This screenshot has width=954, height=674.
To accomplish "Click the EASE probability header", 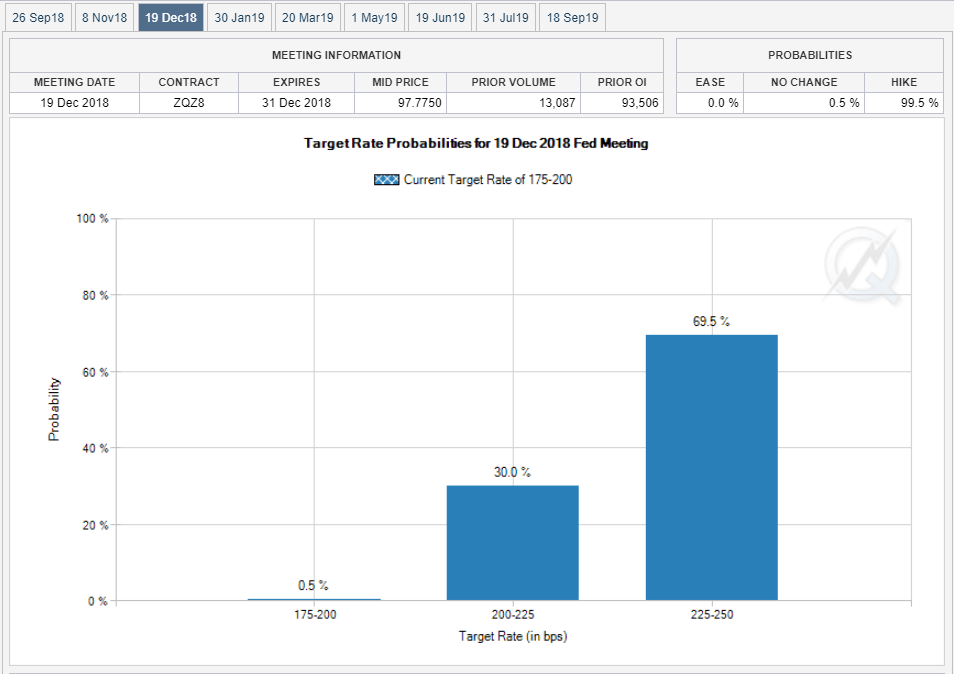I will 710,82.
